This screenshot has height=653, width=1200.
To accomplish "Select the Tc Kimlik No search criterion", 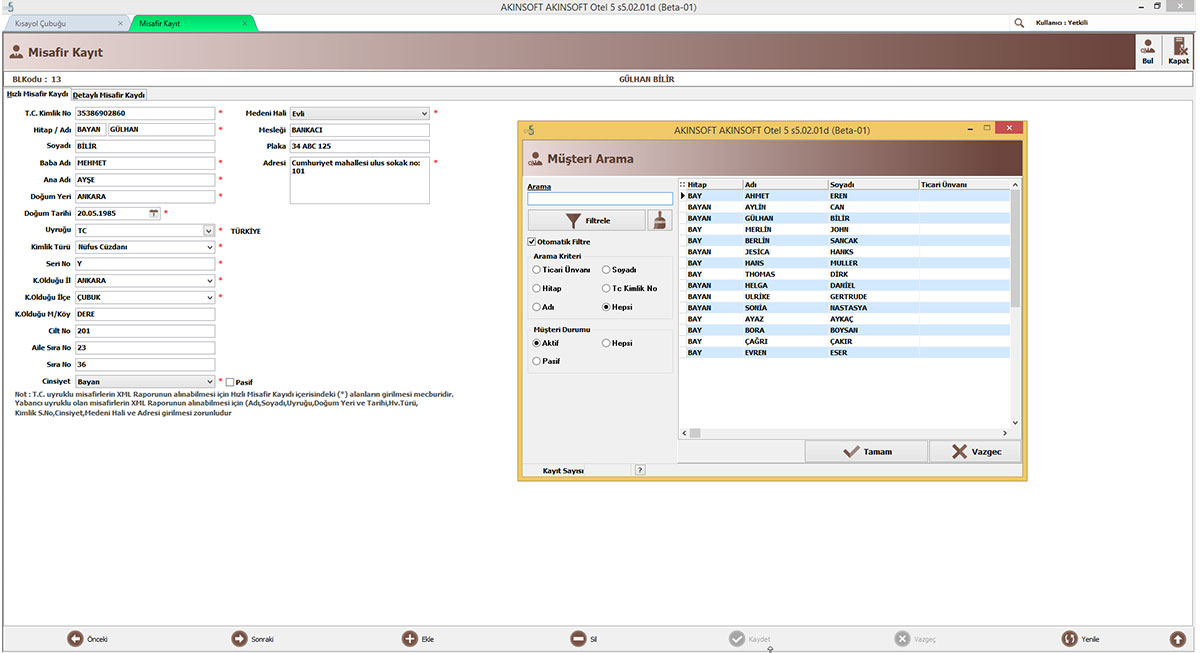I will (606, 288).
